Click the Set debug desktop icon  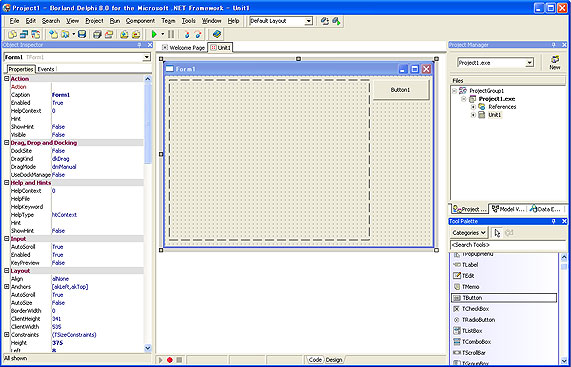tap(336, 21)
